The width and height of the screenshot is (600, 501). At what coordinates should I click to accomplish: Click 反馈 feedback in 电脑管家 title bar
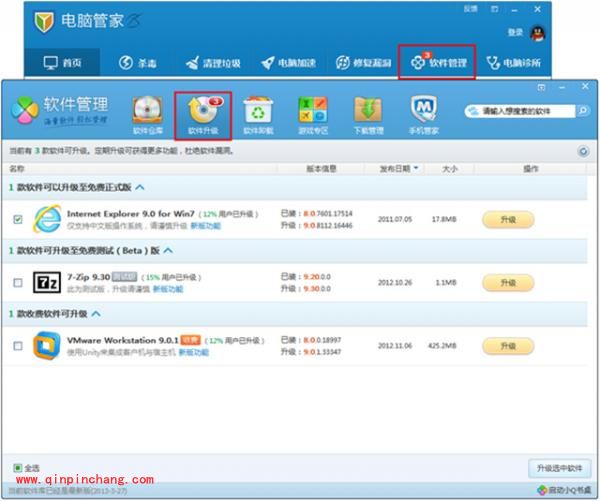[x=471, y=9]
